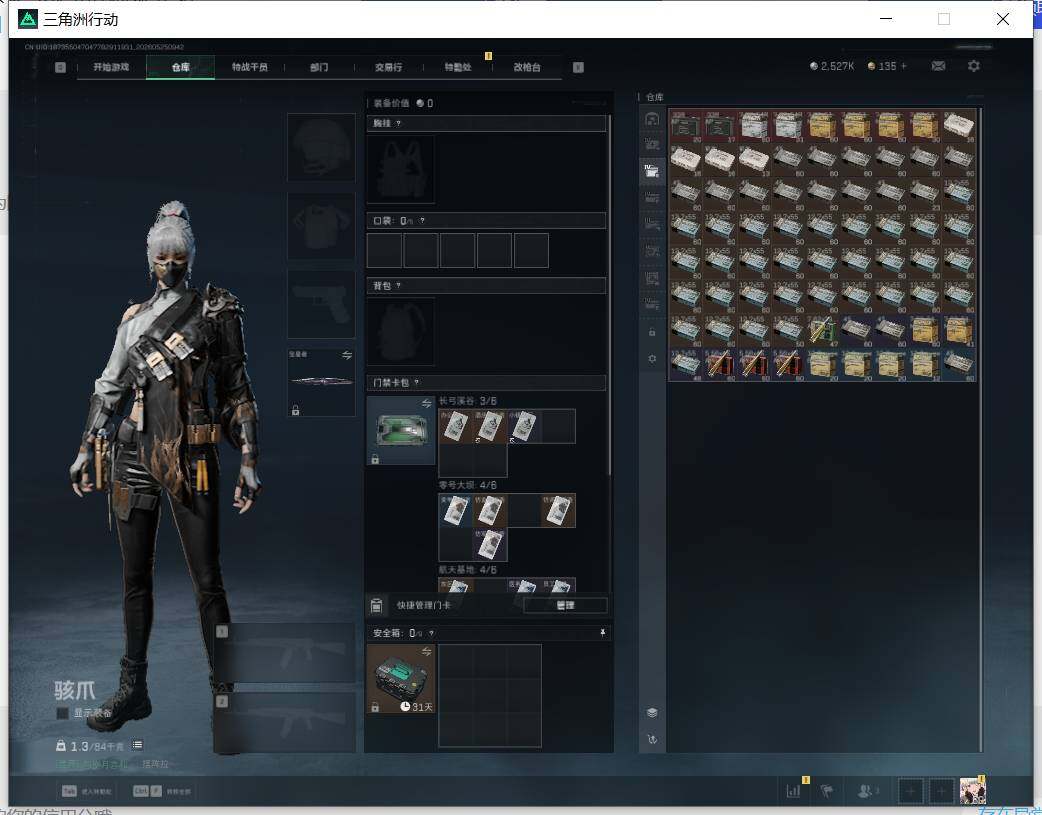Open the weight details list icon
This screenshot has width=1042, height=815.
(138, 745)
